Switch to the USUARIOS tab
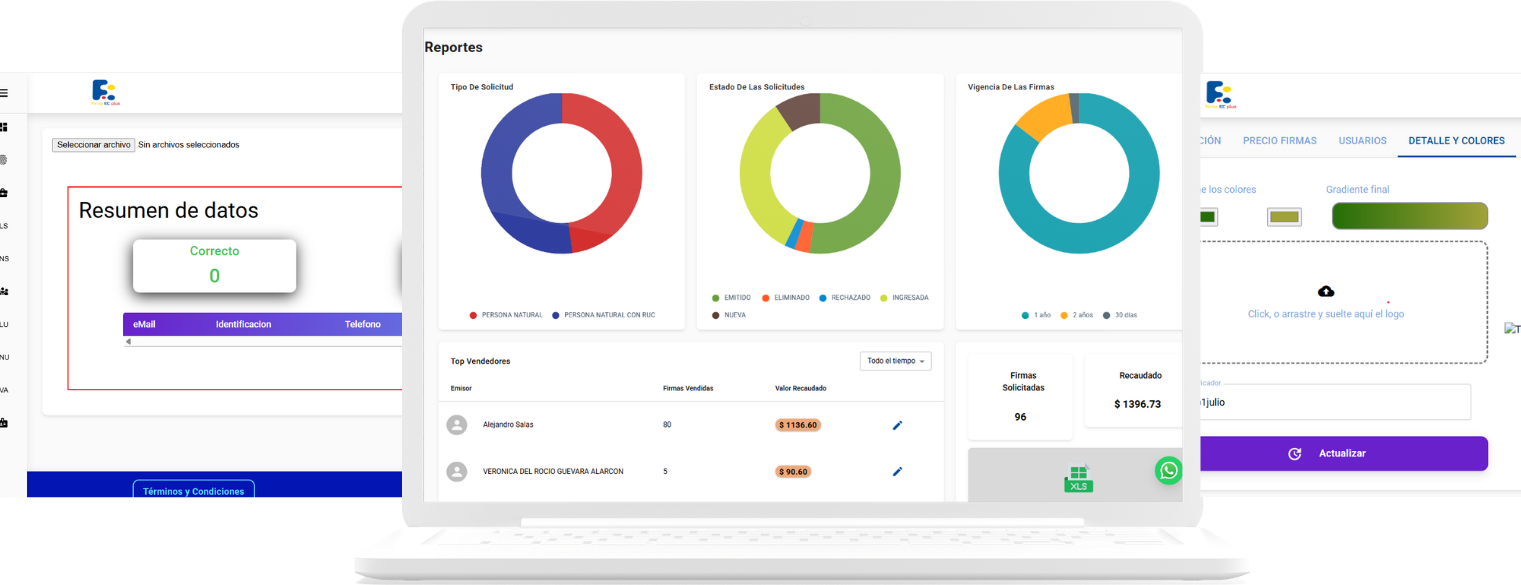 1362,141
